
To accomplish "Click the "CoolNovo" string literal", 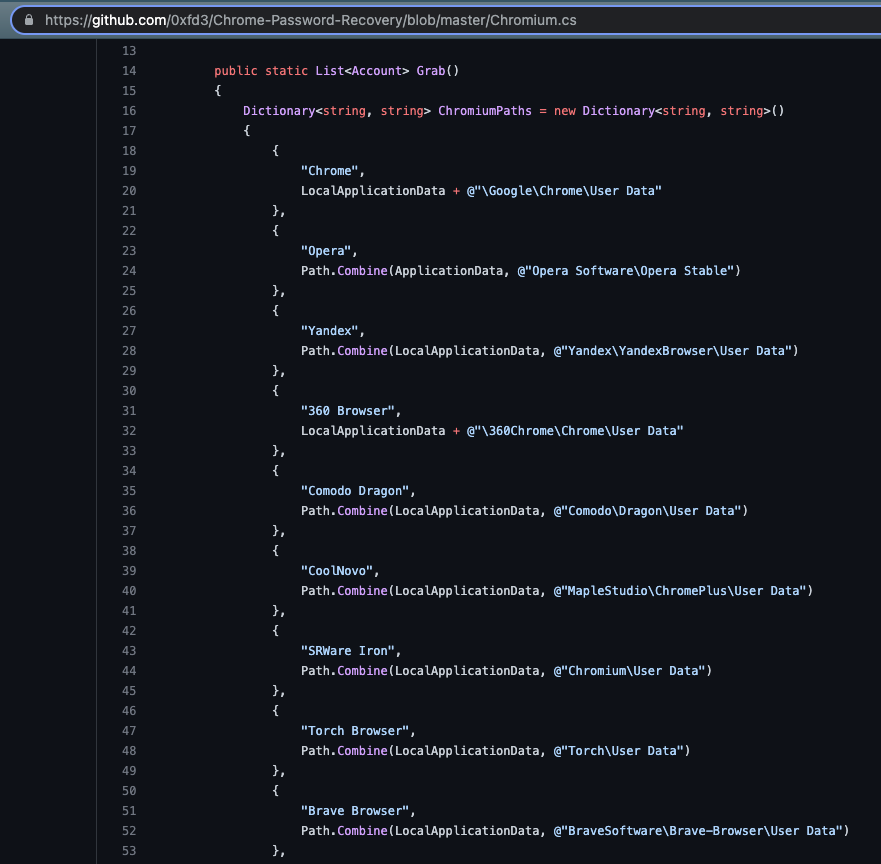I will click(x=337, y=571).
